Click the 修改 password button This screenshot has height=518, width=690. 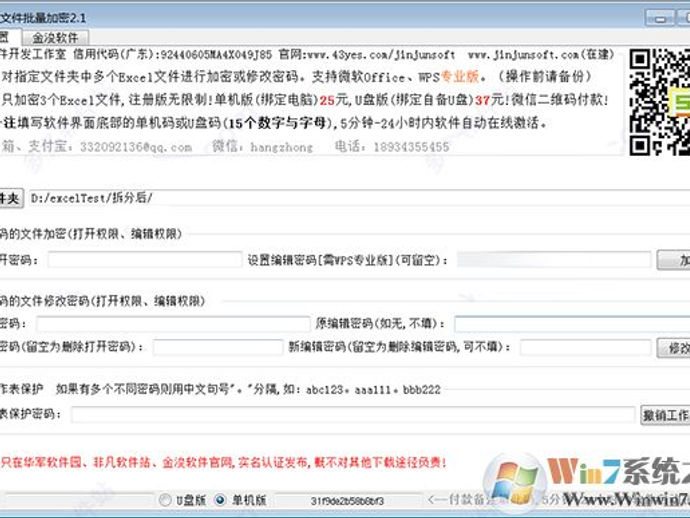pos(674,348)
